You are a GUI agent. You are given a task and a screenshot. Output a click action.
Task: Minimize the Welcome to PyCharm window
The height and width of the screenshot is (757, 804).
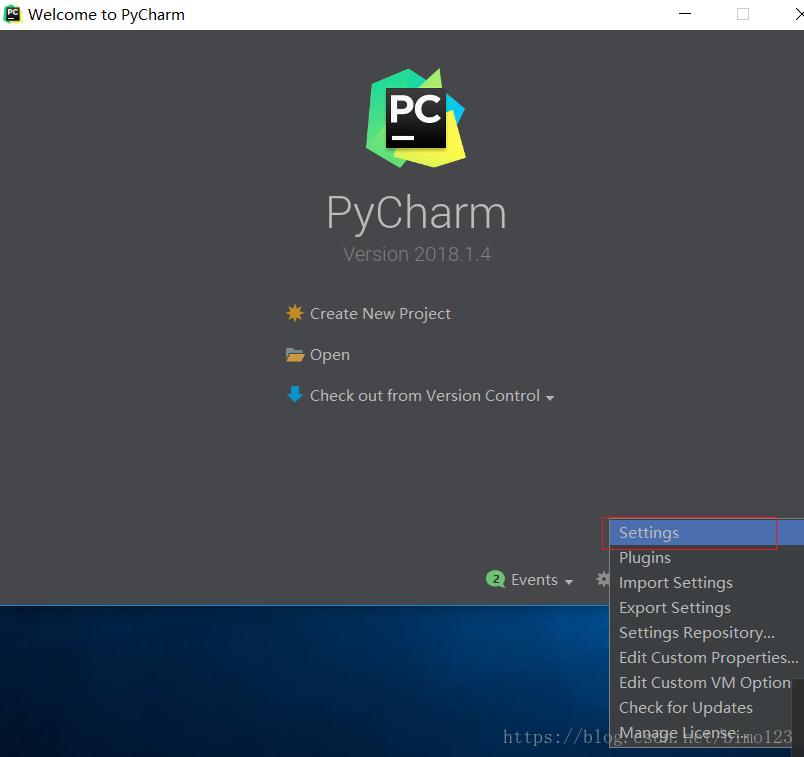685,14
